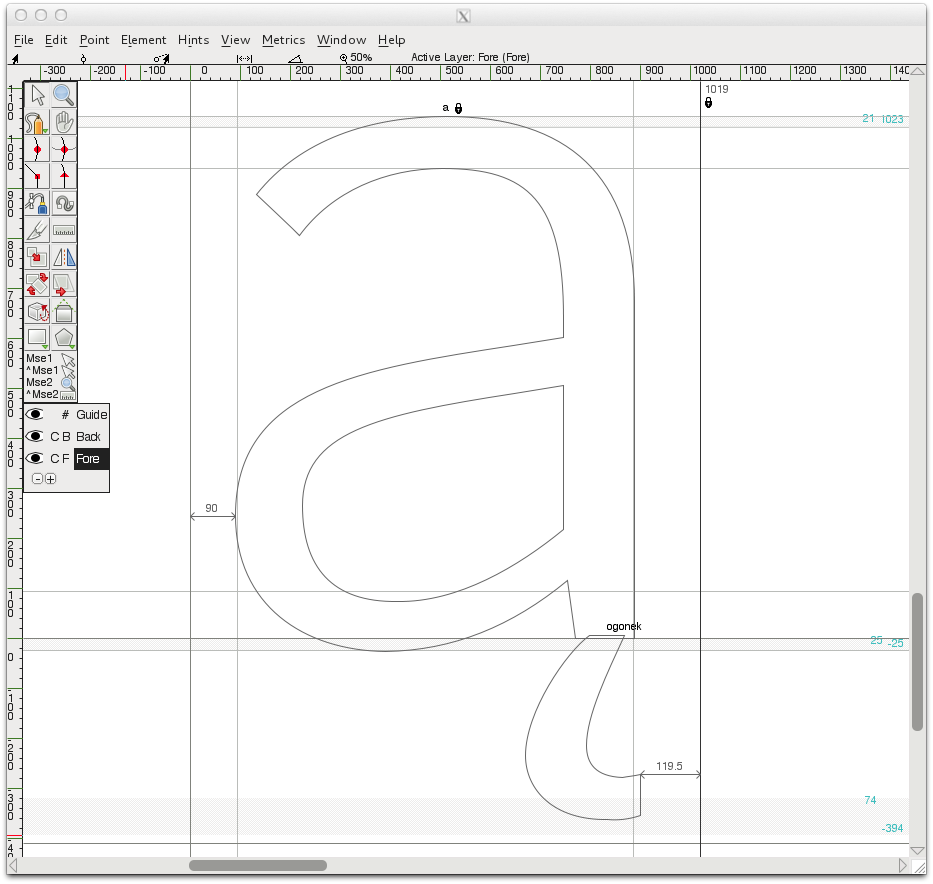Choose the Hand scroll tool
The height and width of the screenshot is (884, 933).
(64, 123)
